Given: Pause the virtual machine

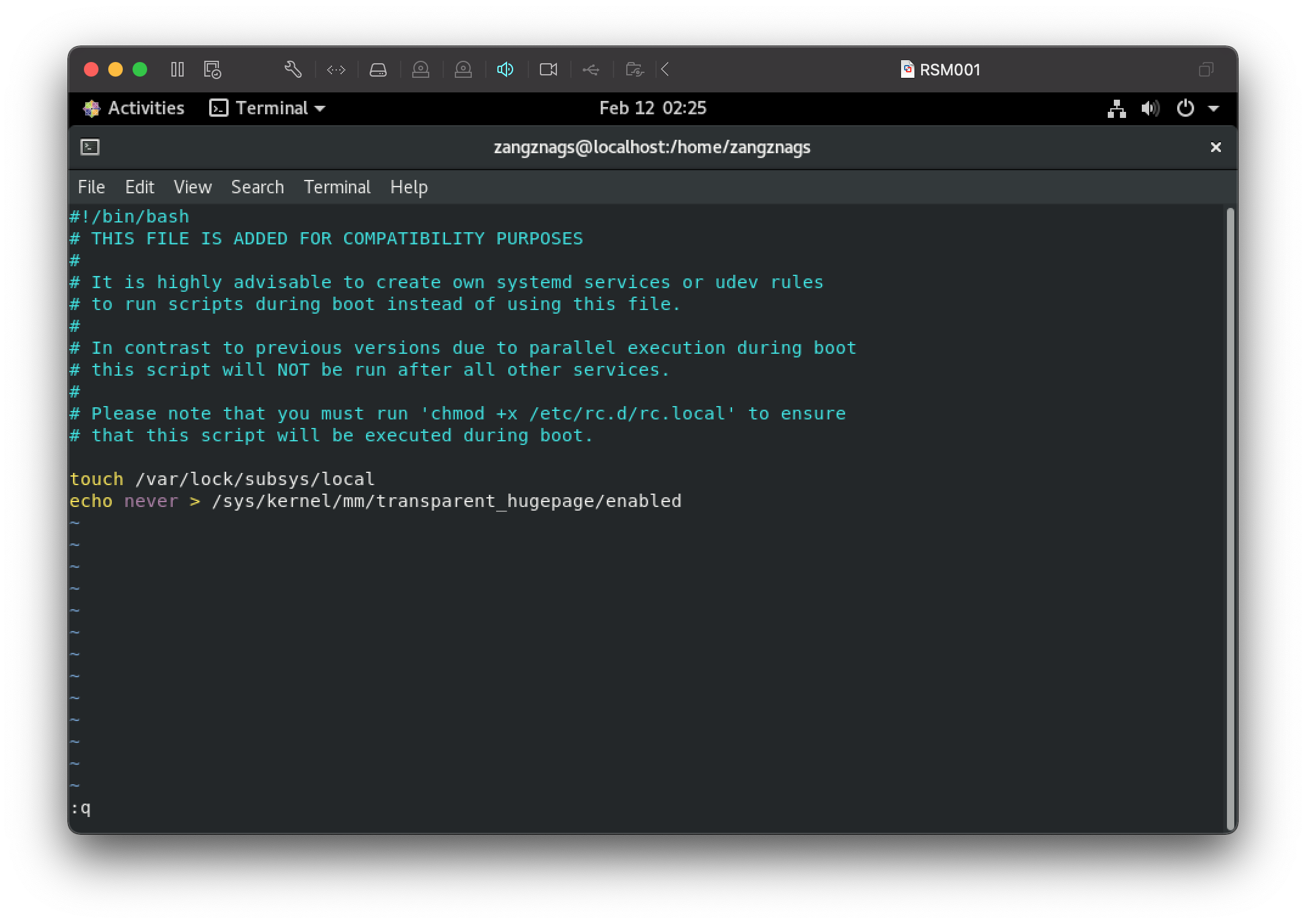Looking at the screenshot, I should tap(178, 69).
